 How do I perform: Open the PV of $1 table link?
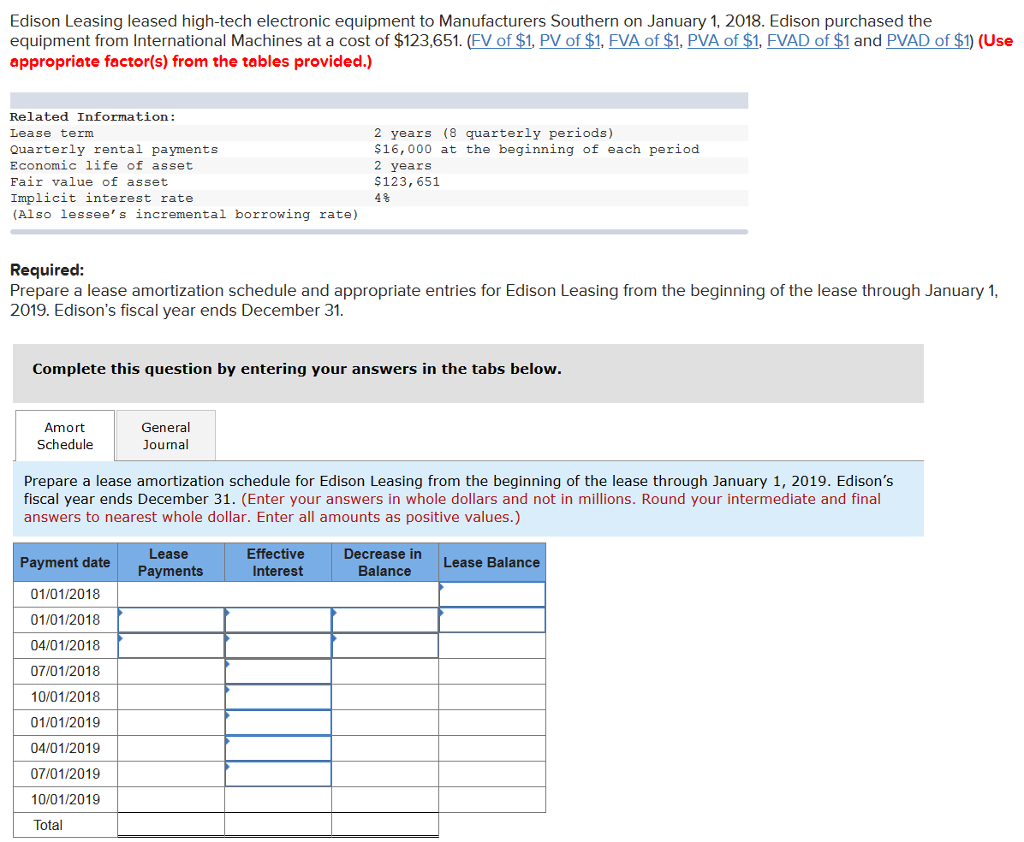(569, 40)
